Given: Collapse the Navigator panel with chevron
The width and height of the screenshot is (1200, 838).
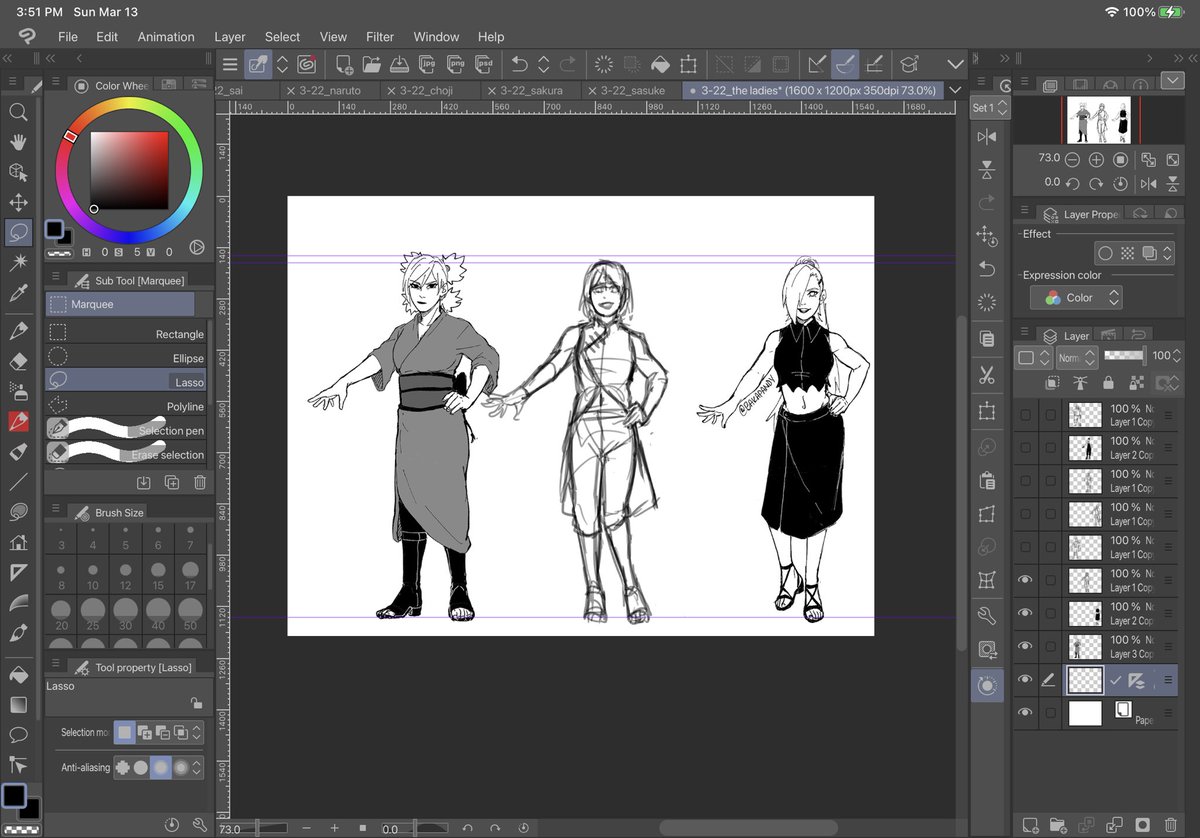Looking at the screenshot, I should click(1173, 80).
